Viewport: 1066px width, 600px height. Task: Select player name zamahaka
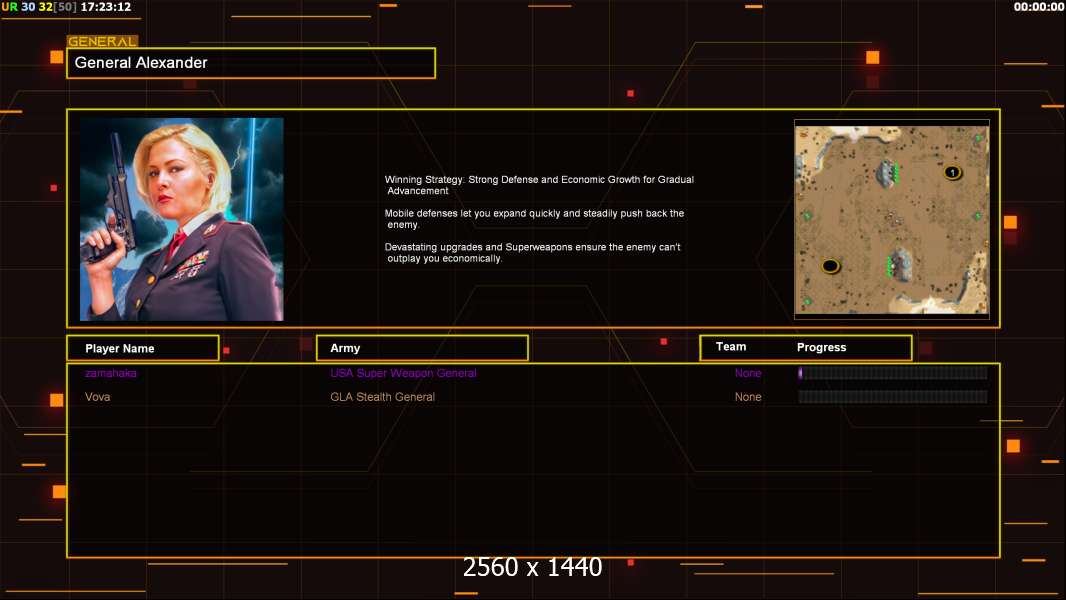click(x=111, y=373)
